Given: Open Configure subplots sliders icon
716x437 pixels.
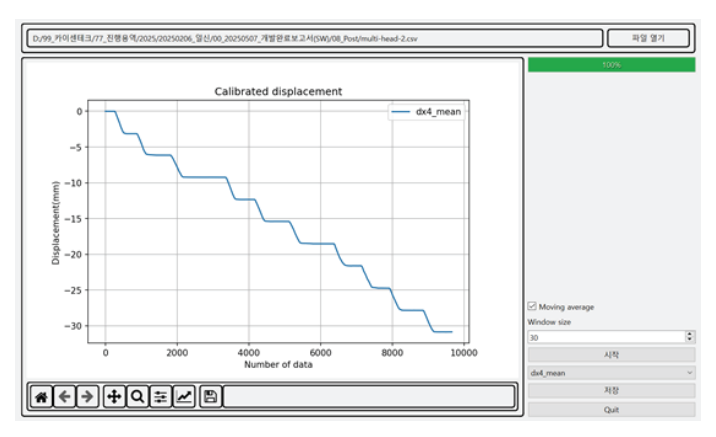Looking at the screenshot, I should click(160, 397).
